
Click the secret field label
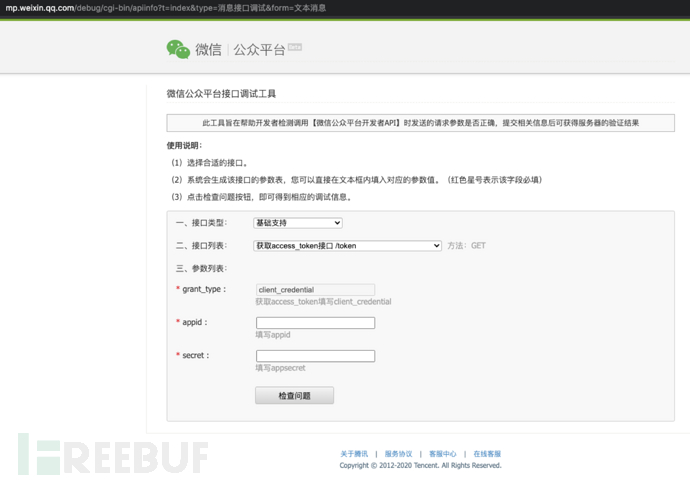pyautogui.click(x=196, y=355)
